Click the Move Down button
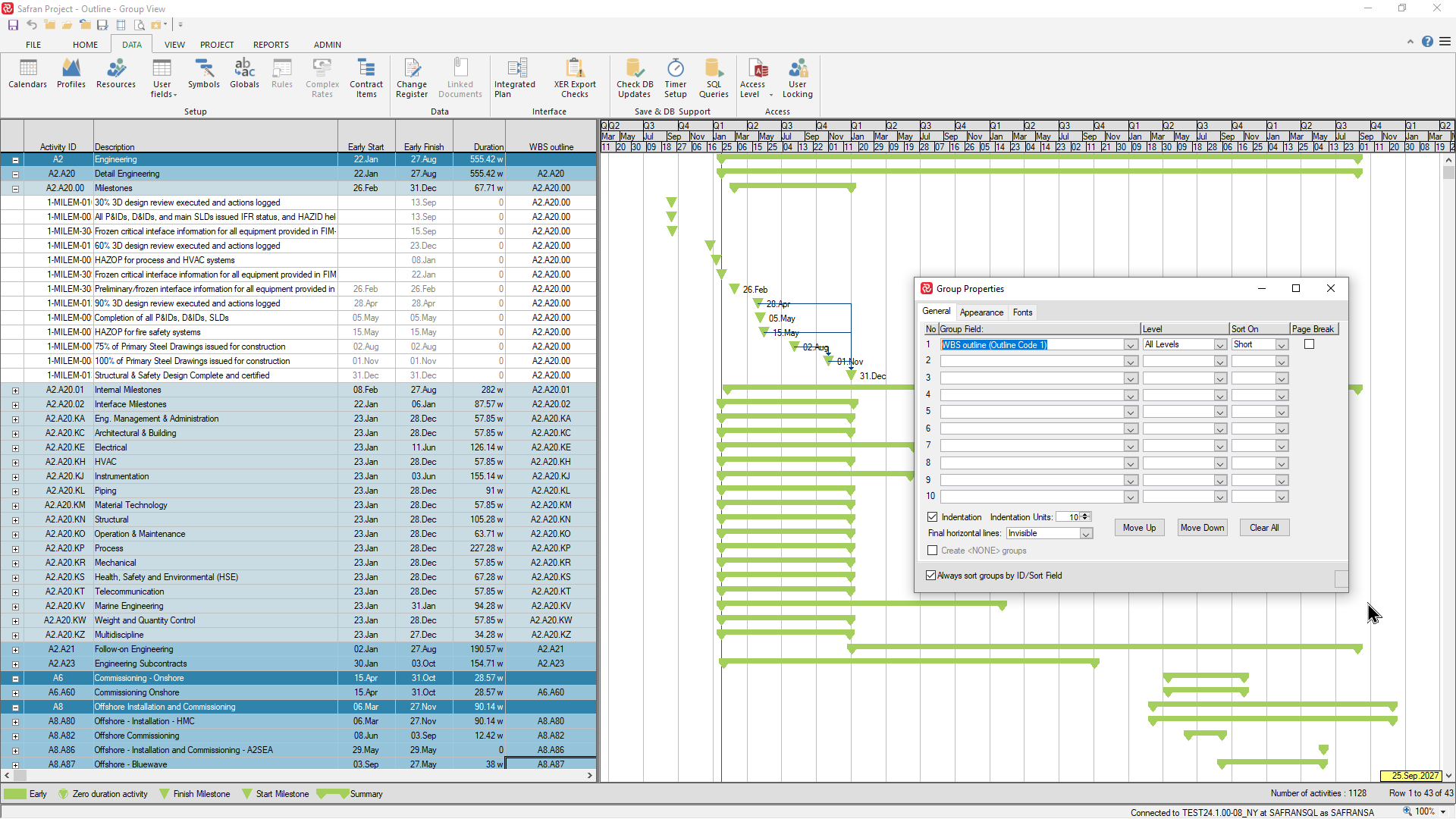This screenshot has height=819, width=1456. (x=1202, y=528)
